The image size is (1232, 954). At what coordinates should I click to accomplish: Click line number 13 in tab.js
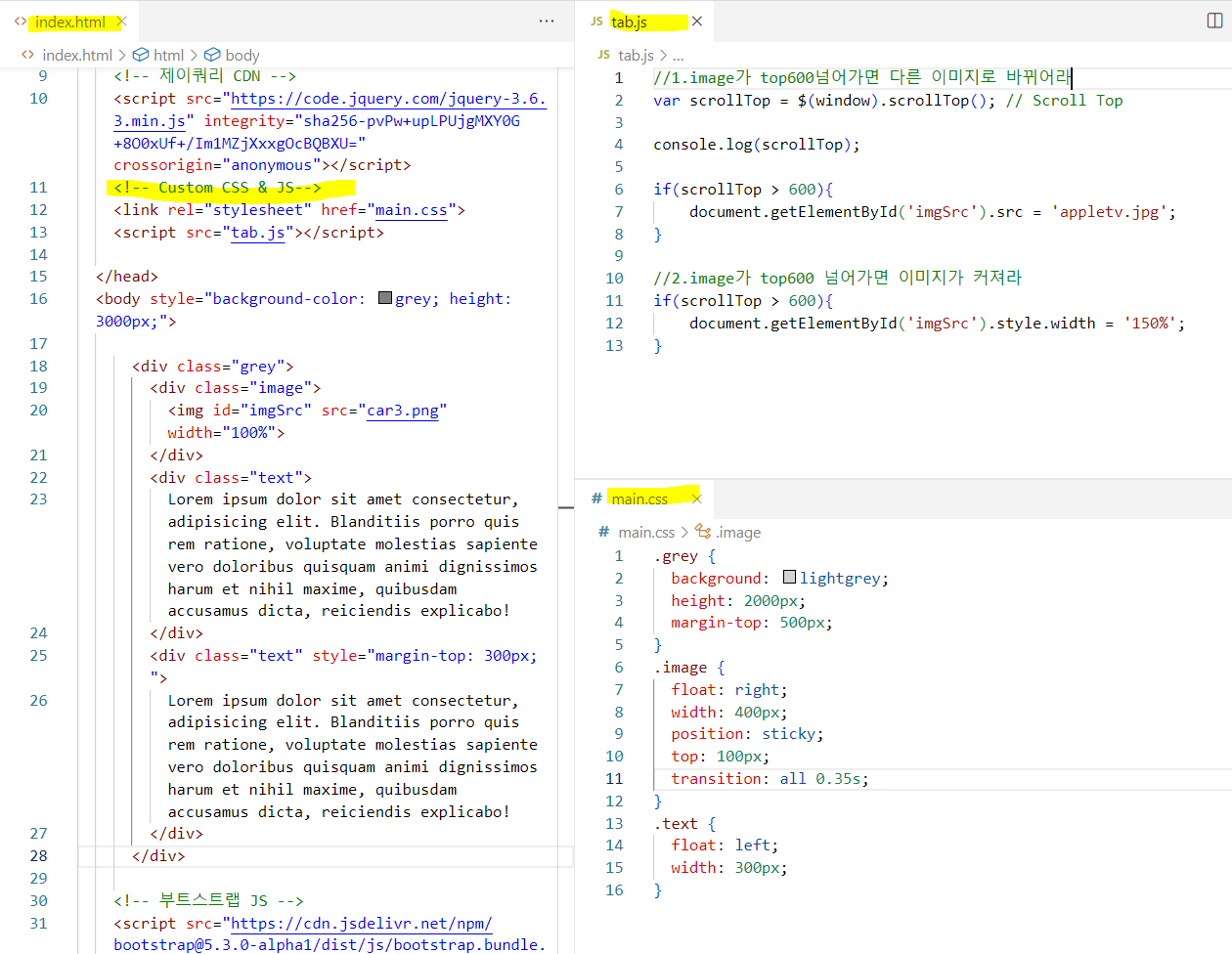coord(614,346)
